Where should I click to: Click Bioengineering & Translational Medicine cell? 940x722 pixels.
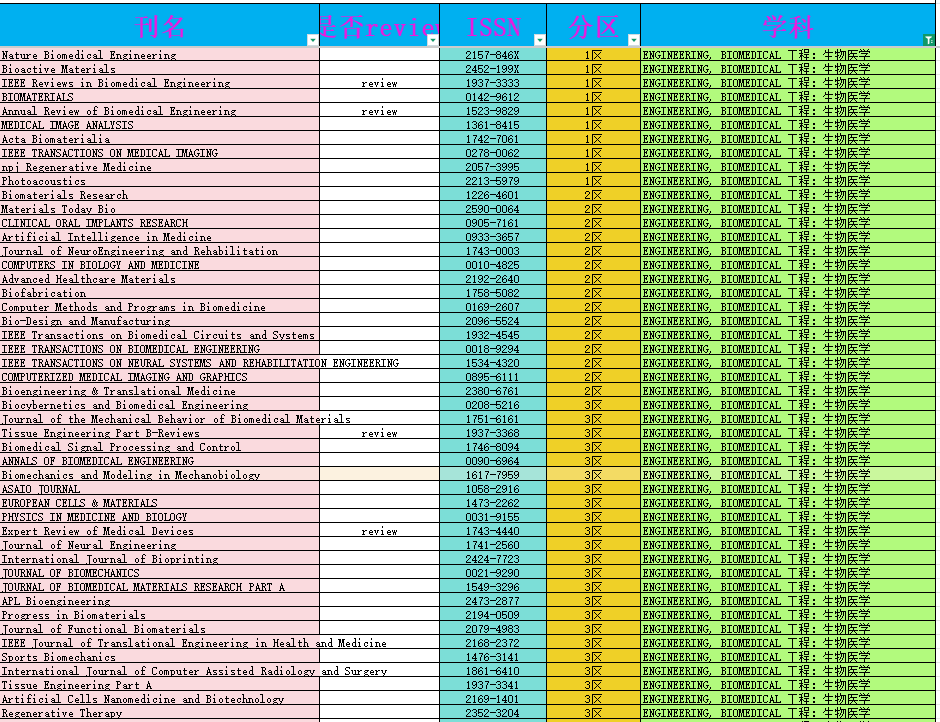[x=159, y=390]
